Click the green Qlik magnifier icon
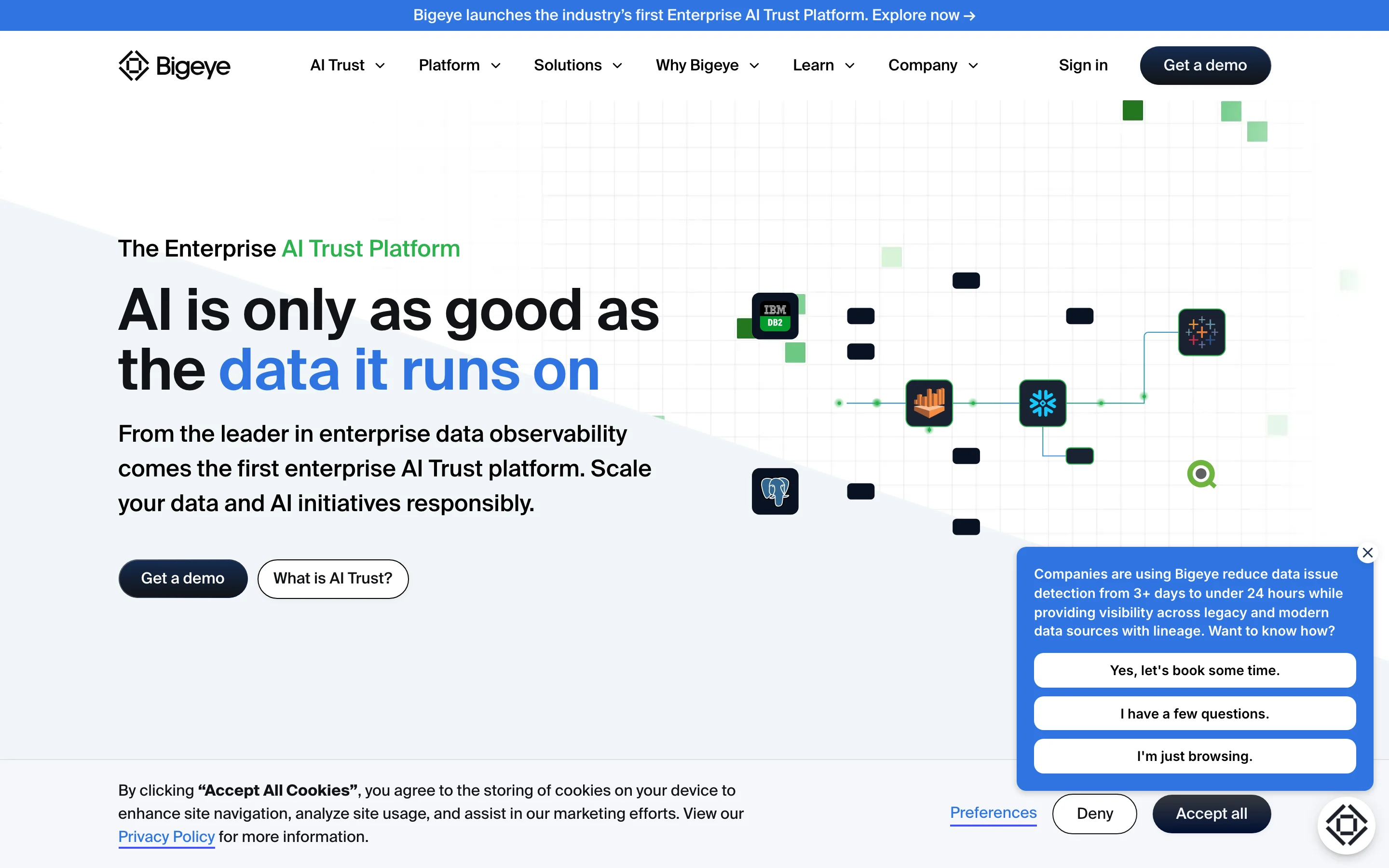The height and width of the screenshot is (868, 1389). [x=1201, y=474]
